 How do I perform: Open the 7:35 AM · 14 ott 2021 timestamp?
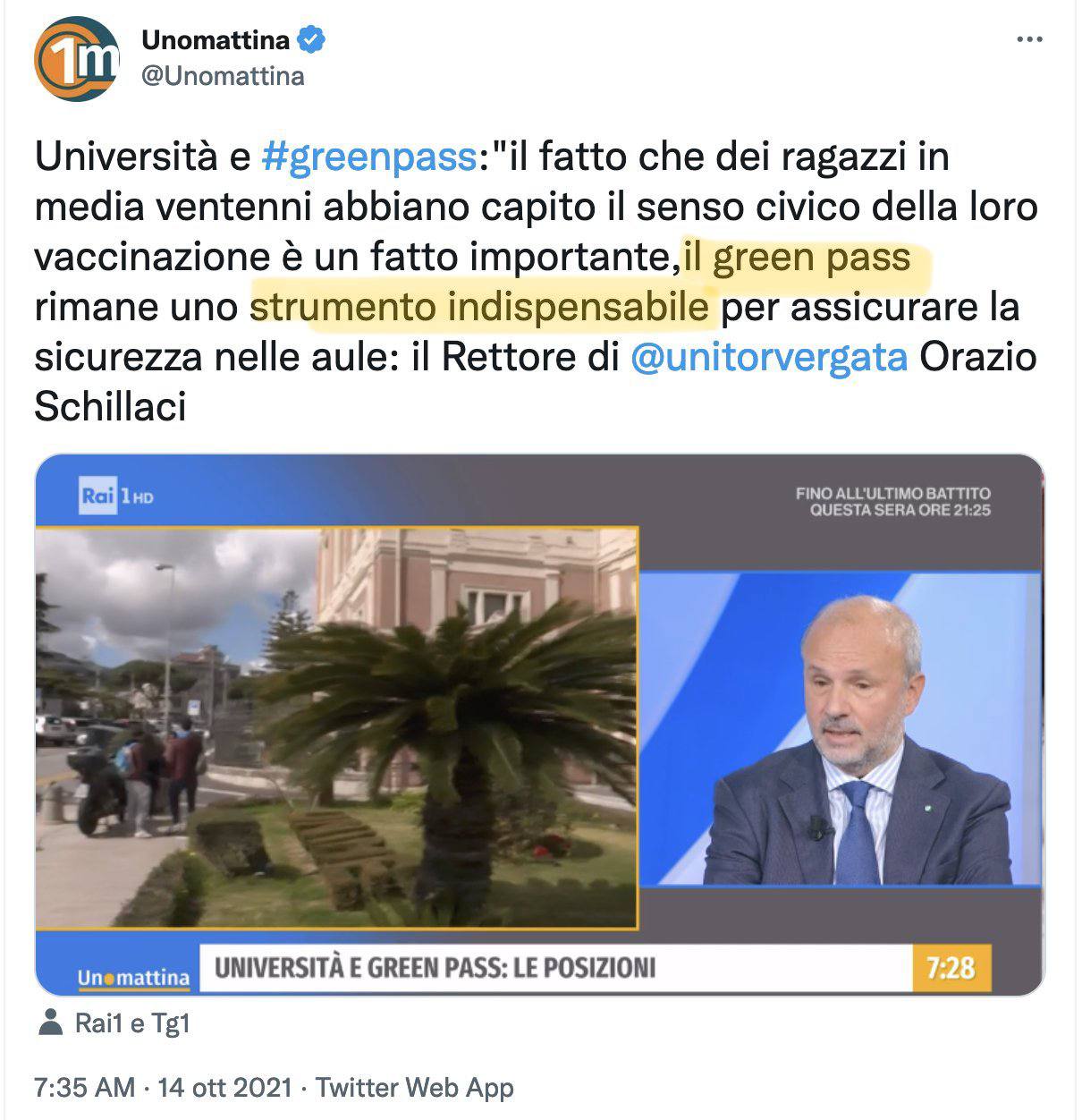(x=164, y=1088)
